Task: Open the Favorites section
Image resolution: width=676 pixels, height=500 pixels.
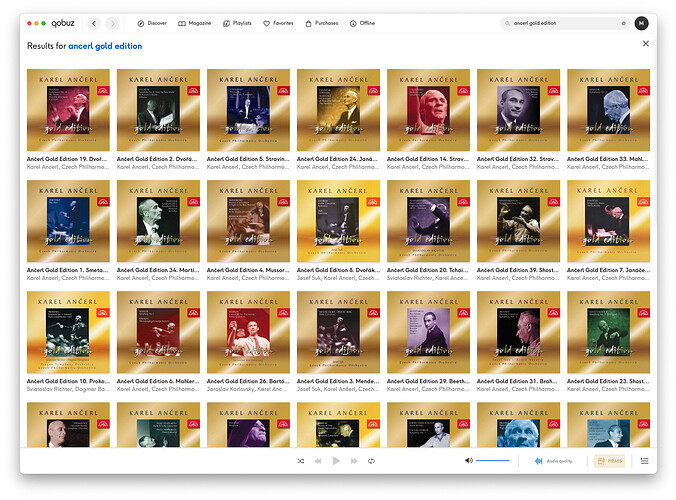Action: 278,23
